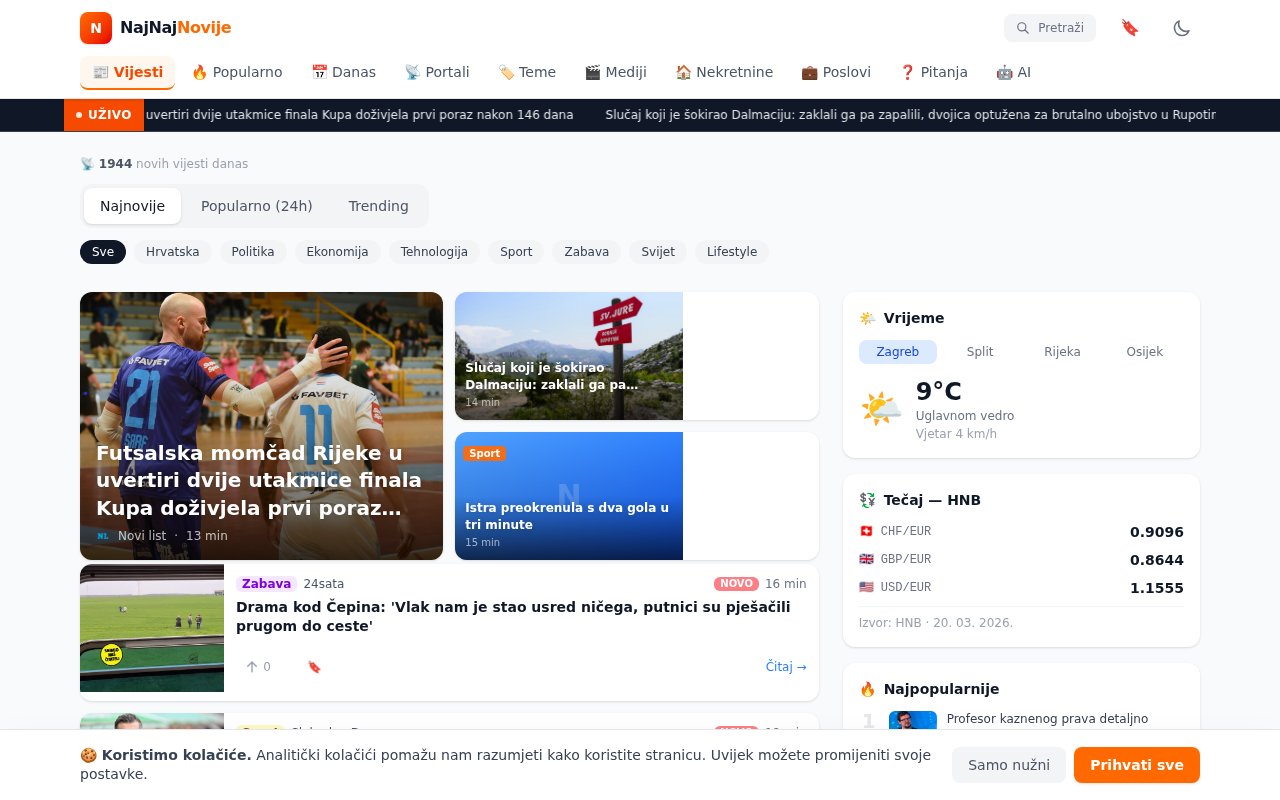The image size is (1280, 800).
Task: Switch weather city to Split
Action: (x=980, y=351)
